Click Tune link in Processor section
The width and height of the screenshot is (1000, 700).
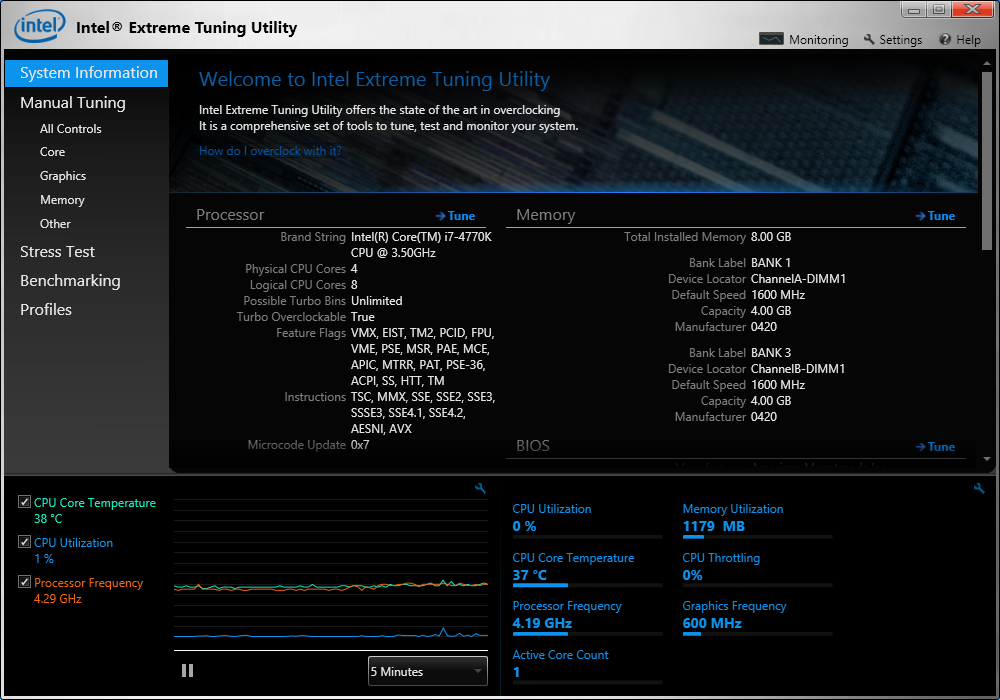coord(455,216)
